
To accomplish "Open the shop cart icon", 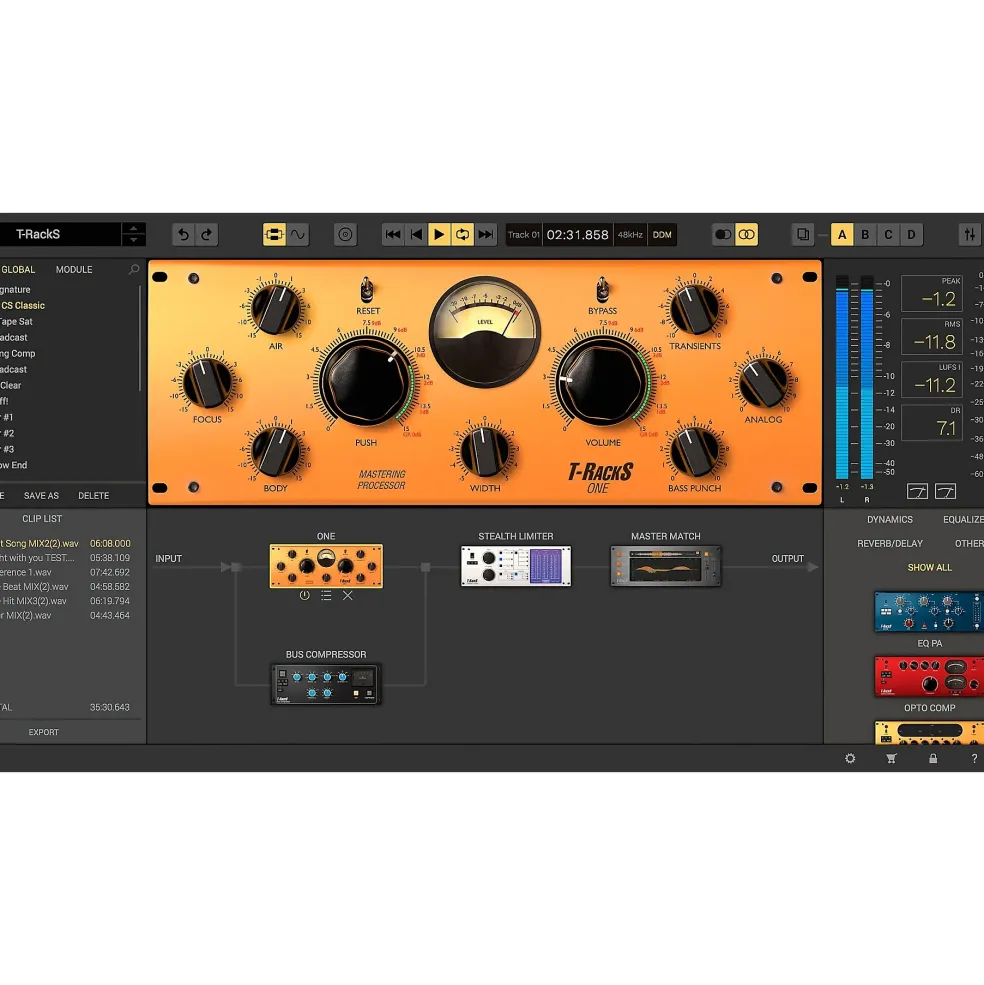I will click(x=891, y=759).
